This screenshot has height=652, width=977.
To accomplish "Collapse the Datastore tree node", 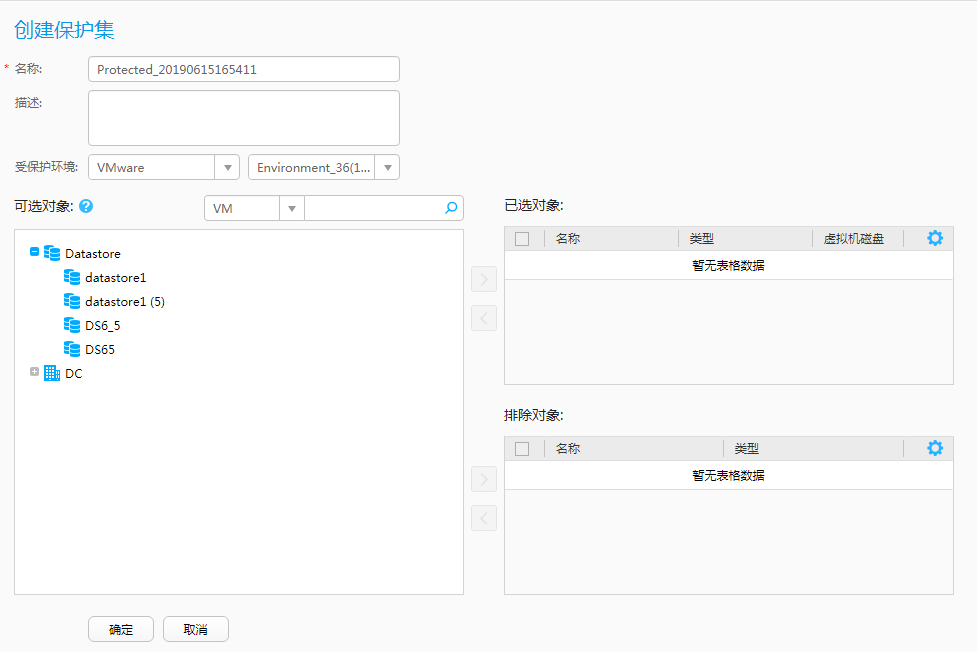I will click(34, 252).
